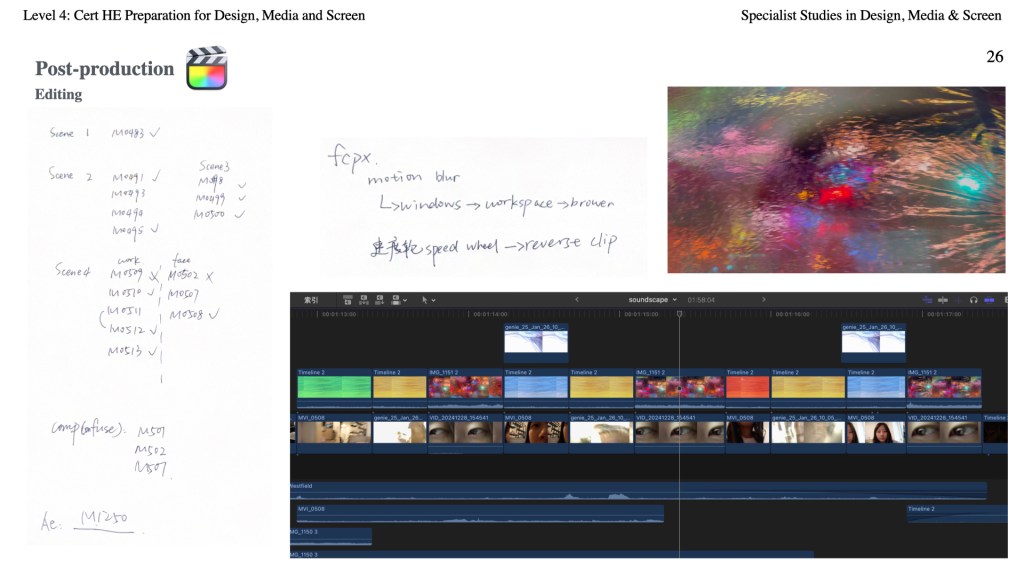This screenshot has height=576, width=1024.
Task: Click the append clip to storyline icon
Action: pyautogui.click(x=381, y=299)
